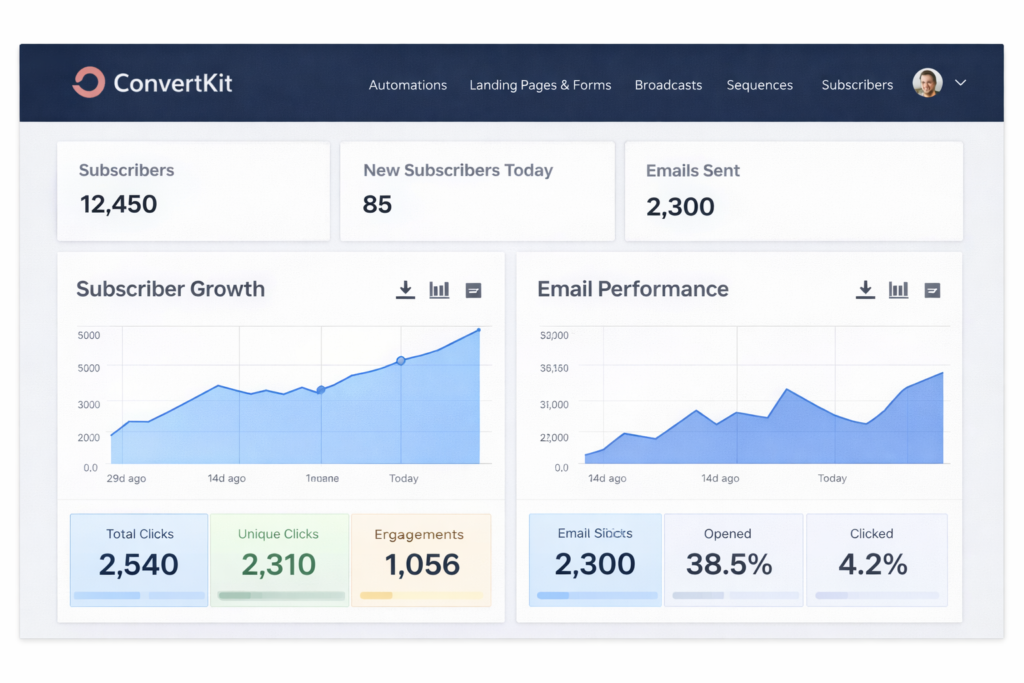Go to Broadcasts in the navigation
The image size is (1024, 683).
click(668, 85)
